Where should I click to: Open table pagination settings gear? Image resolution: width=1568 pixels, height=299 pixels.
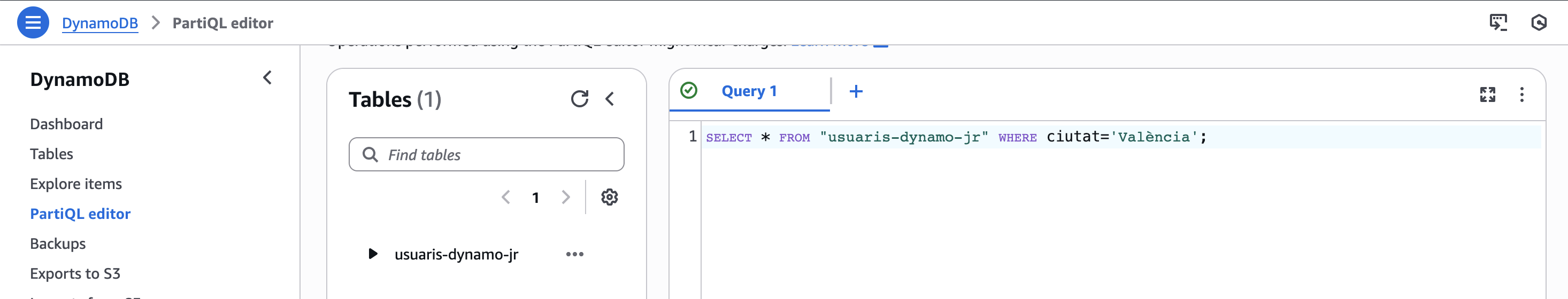coord(609,197)
